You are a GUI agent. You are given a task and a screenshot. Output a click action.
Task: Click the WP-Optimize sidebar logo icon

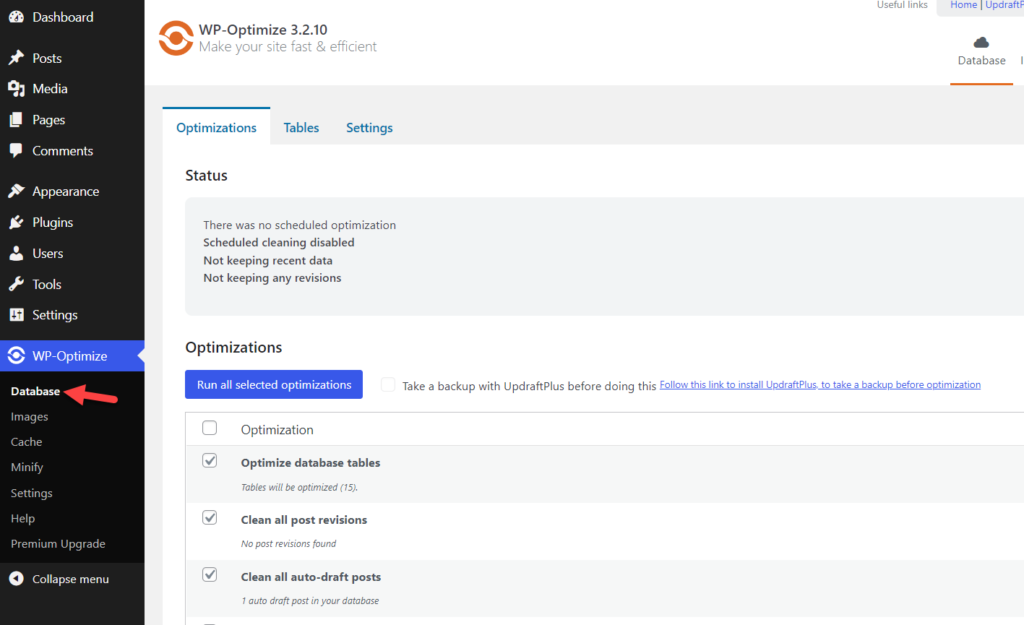pyautogui.click(x=16, y=356)
